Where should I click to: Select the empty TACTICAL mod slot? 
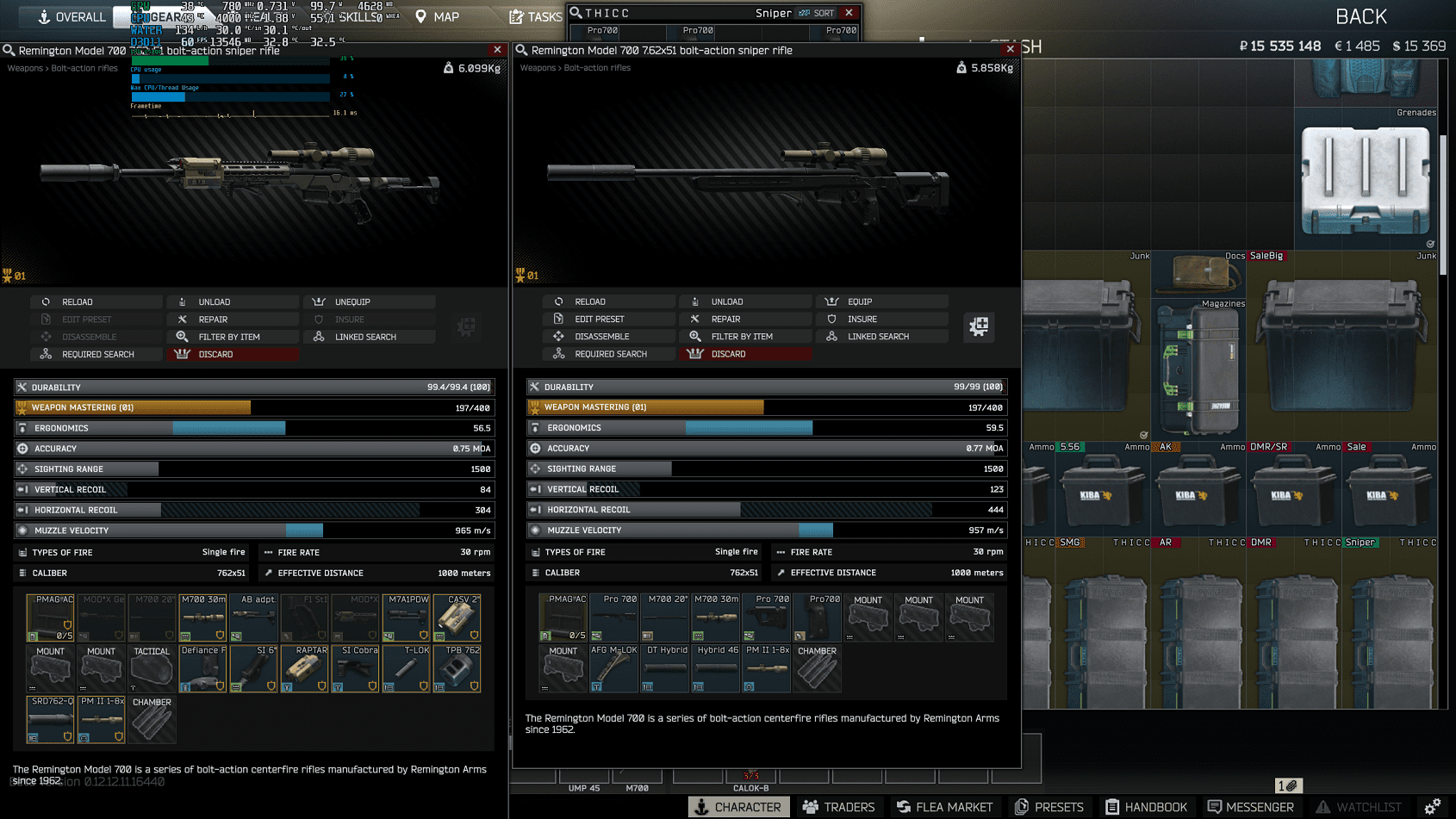152,668
